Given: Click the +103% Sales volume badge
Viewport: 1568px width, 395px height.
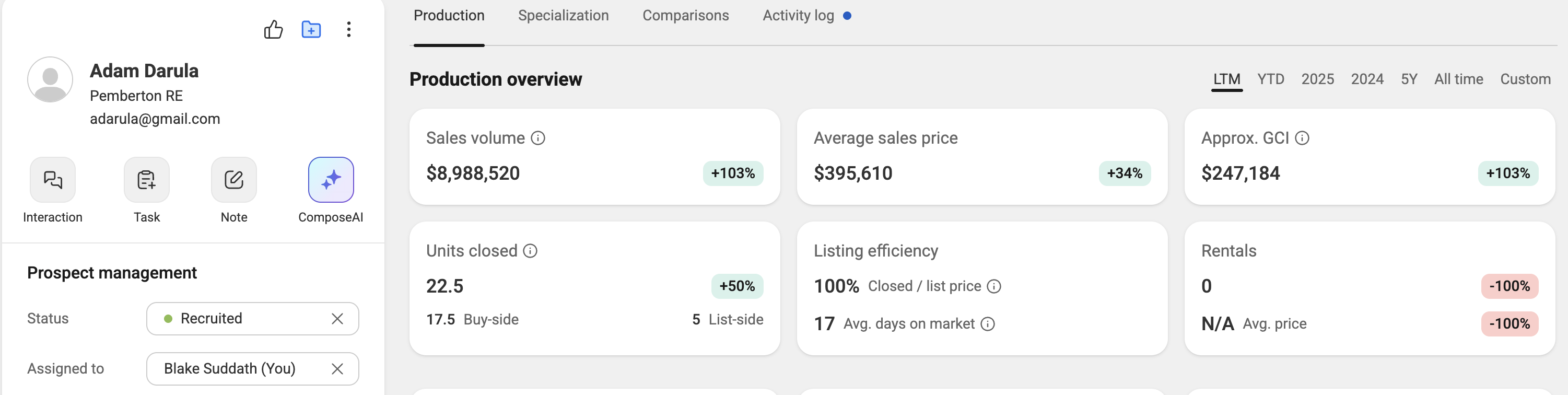Looking at the screenshot, I should coord(733,173).
